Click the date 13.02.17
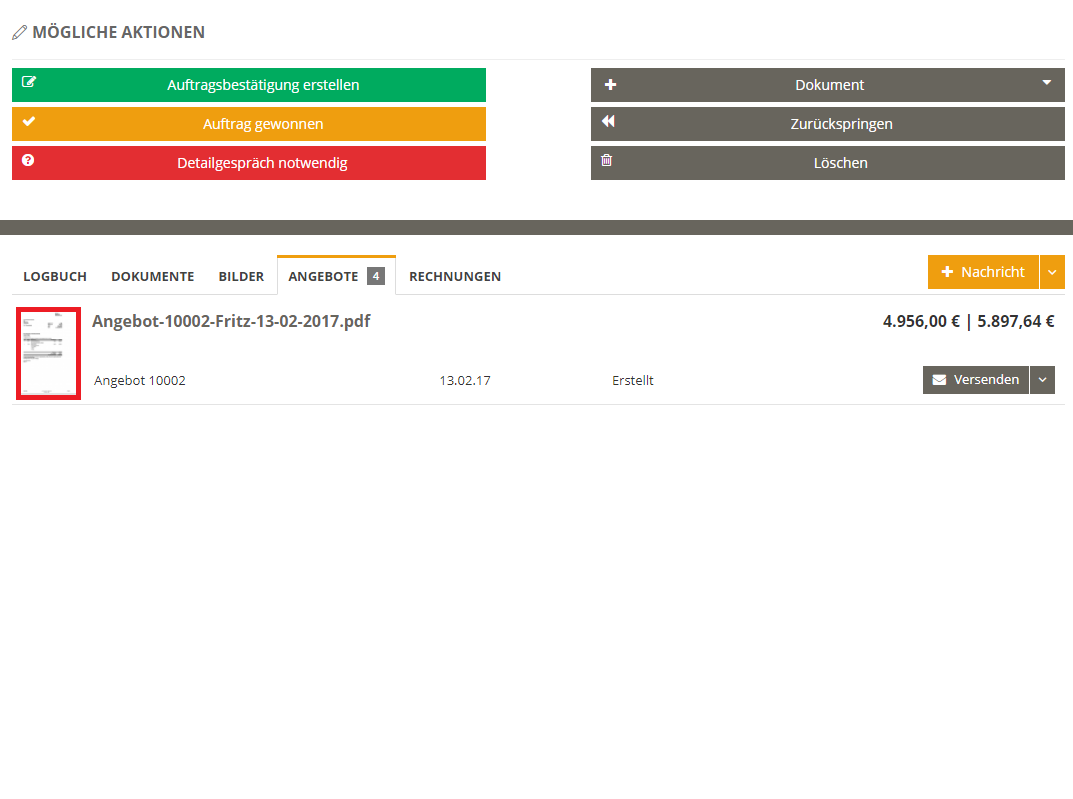The width and height of the screenshot is (1073, 799). [x=465, y=380]
